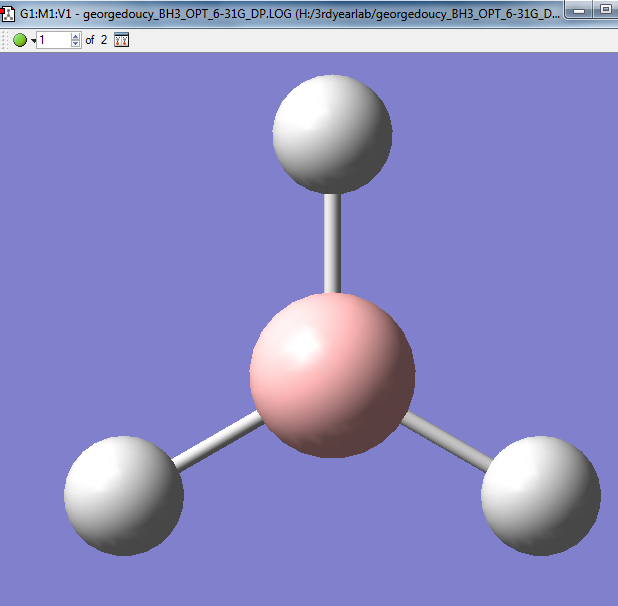Open the dropdown arrow beside the green circle

click(34, 41)
